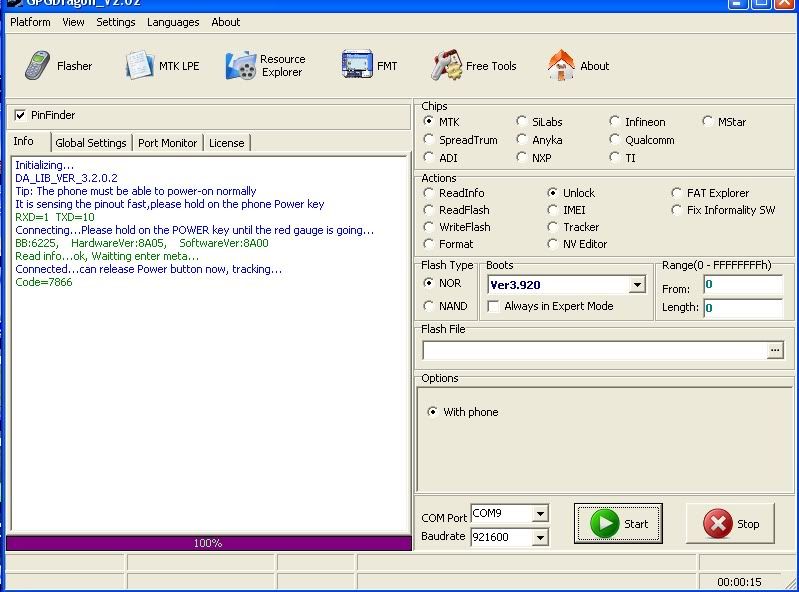Screen dimensions: 799x592
Task: Select the TI chip option
Action: (x=615, y=157)
